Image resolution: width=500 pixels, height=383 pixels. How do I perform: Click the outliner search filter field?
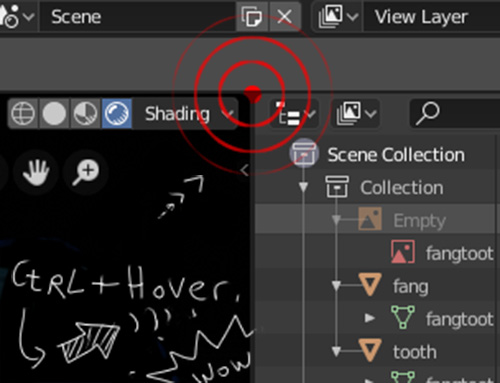pyautogui.click(x=455, y=114)
